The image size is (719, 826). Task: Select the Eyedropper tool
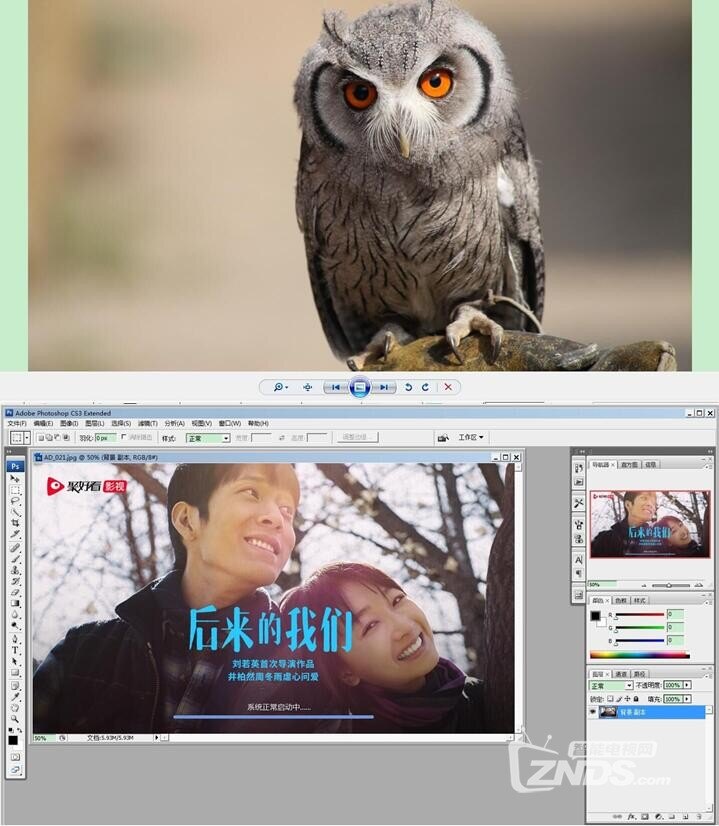point(15,696)
